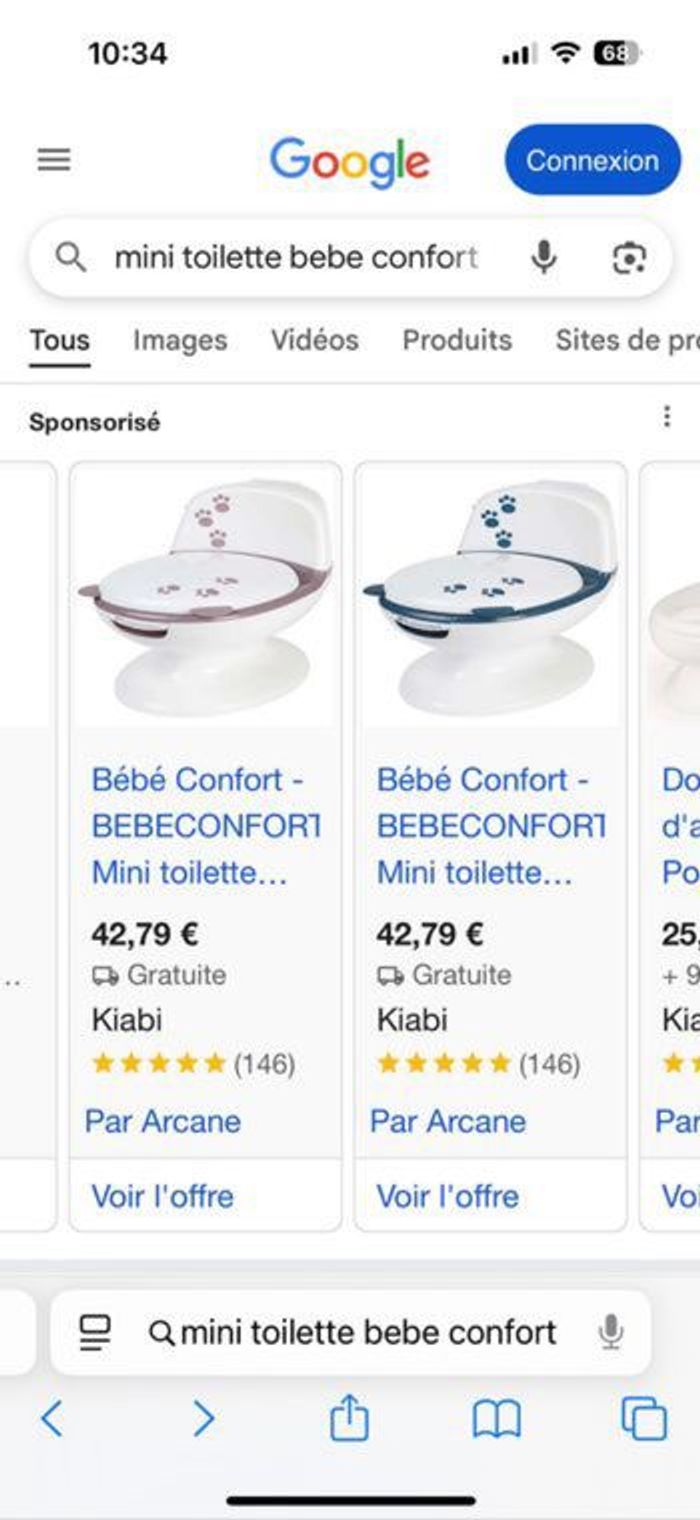Open Google Lens camera search
Screen dimensions: 700x1520
click(x=628, y=258)
